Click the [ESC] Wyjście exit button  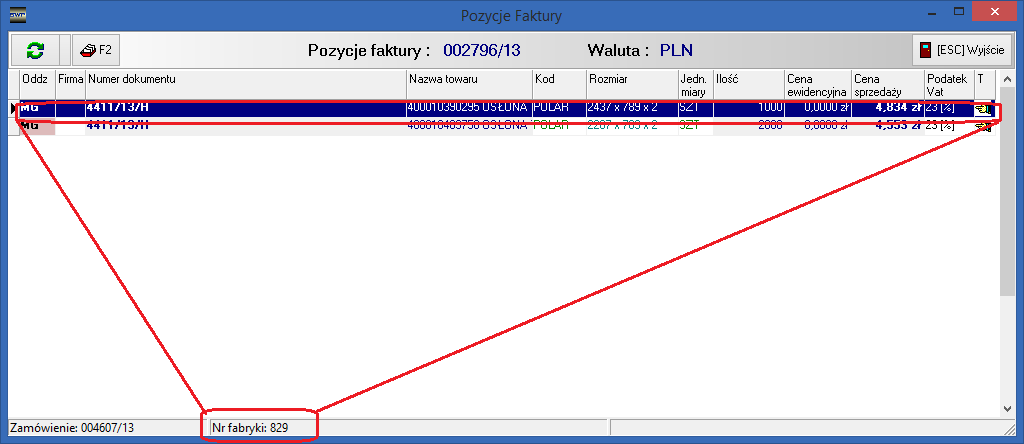[x=963, y=50]
